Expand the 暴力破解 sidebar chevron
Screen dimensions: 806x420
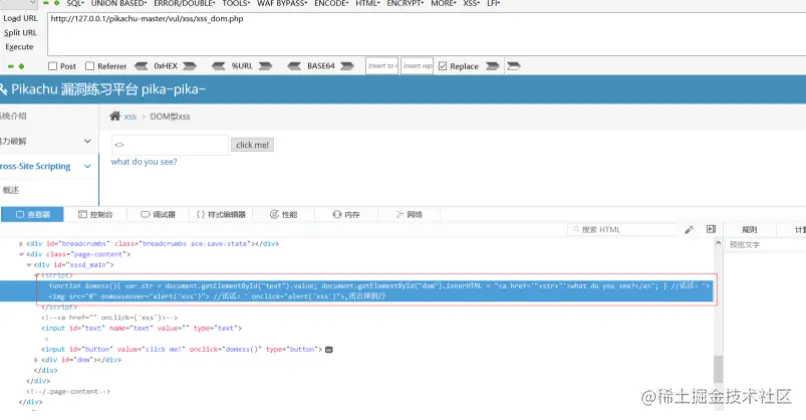[87, 141]
